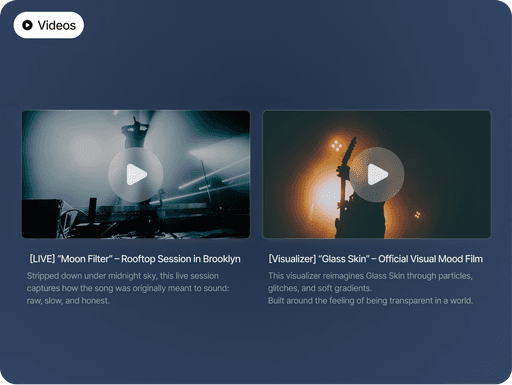Select text "Stripped down under midnight sky, this live session"
The width and height of the screenshot is (512, 385).
(x=123, y=276)
